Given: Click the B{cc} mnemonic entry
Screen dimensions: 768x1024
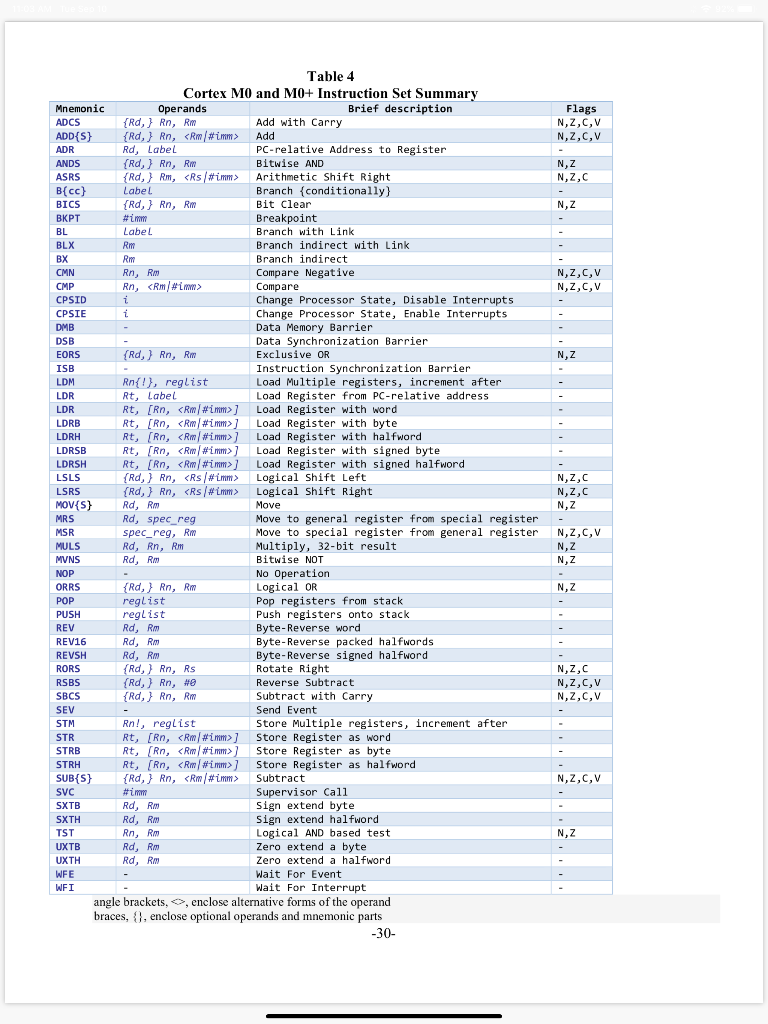Looking at the screenshot, I should 71,191.
